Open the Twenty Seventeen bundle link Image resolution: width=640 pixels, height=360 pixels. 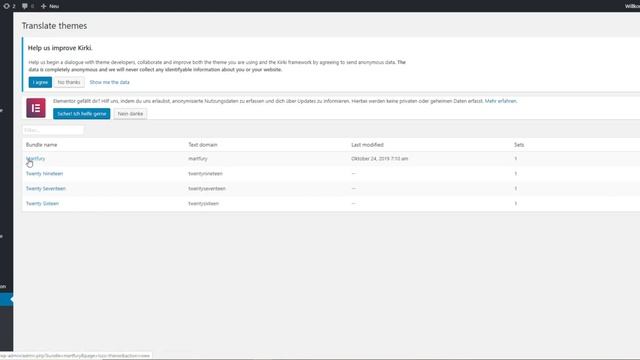[x=46, y=189]
